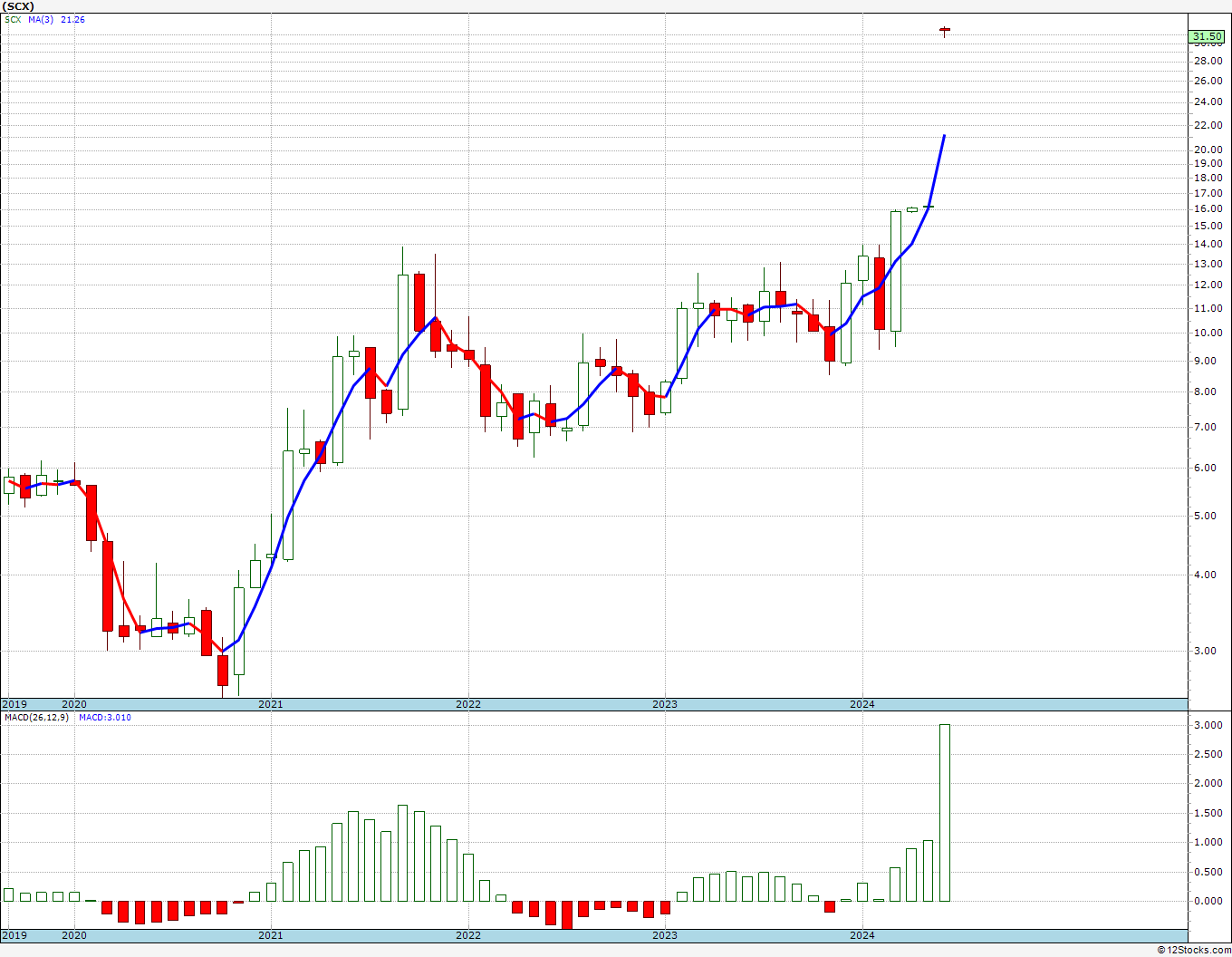Click the 19.00 price axis label
This screenshot has height=957, width=1232.
click(1208, 164)
